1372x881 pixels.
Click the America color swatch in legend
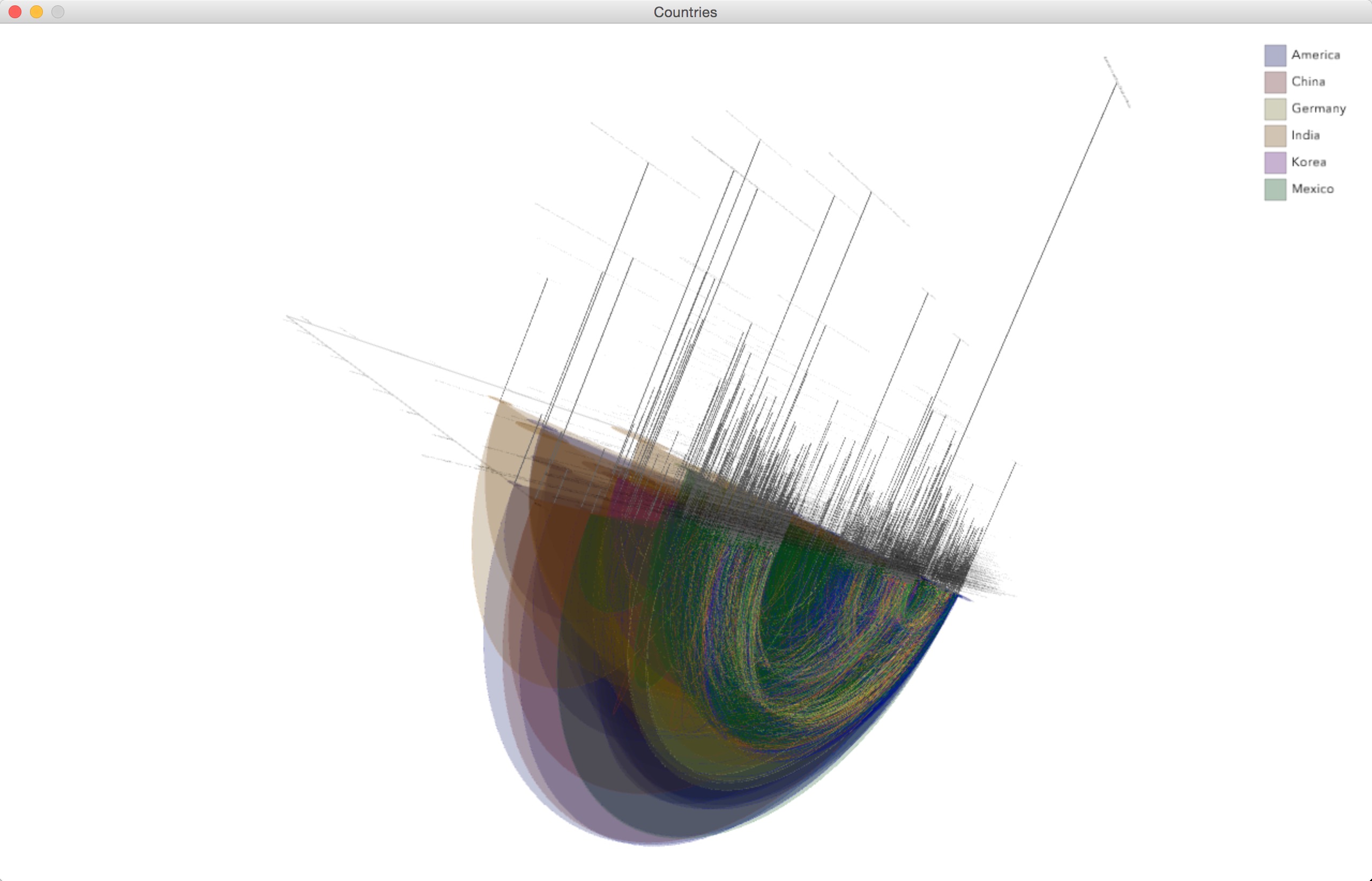pyautogui.click(x=1275, y=56)
